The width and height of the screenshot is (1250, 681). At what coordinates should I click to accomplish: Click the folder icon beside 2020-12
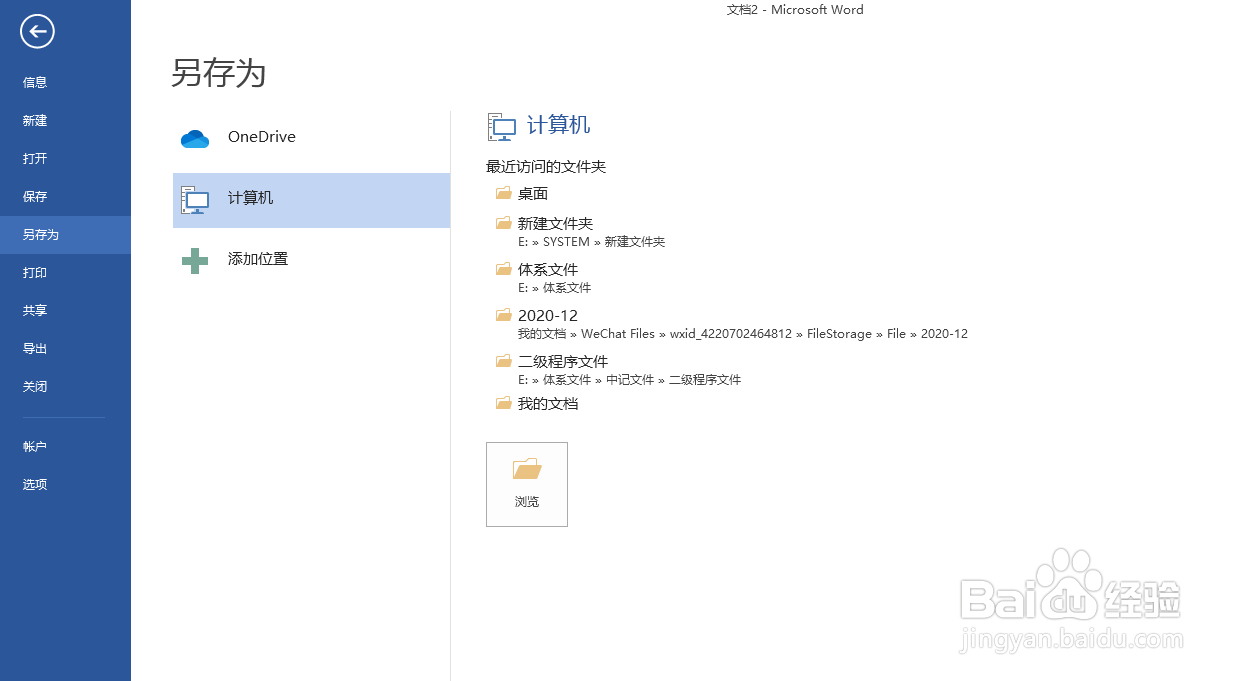[504, 315]
